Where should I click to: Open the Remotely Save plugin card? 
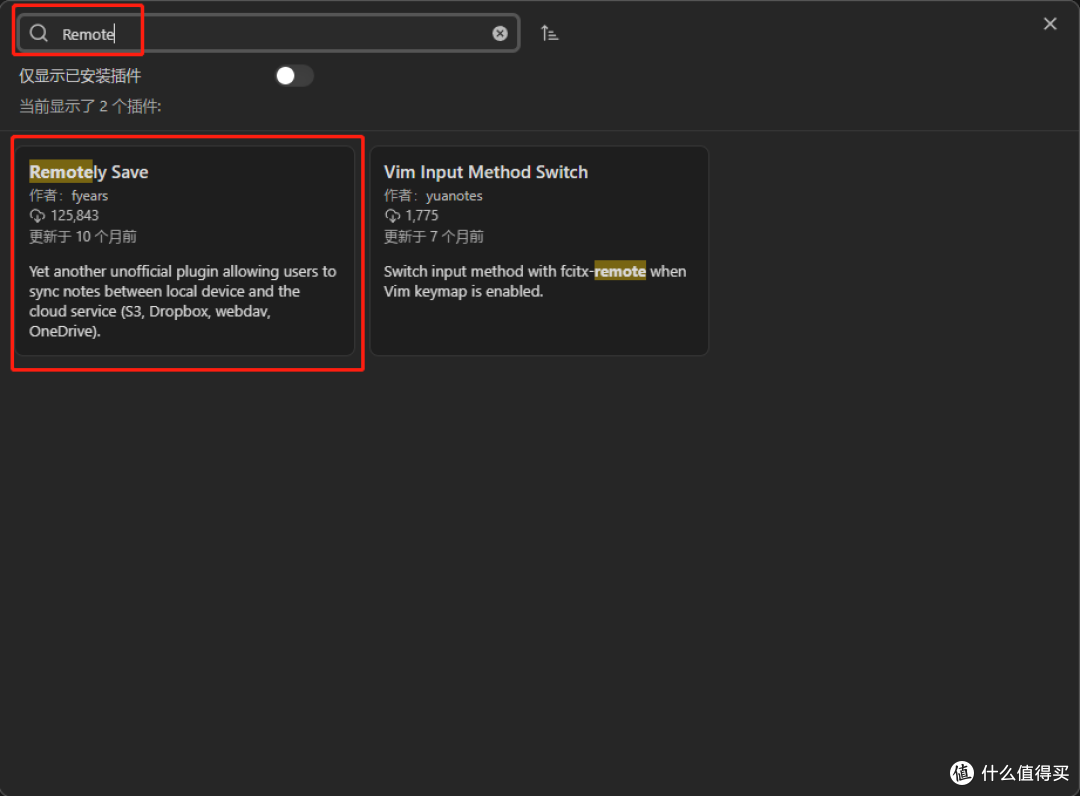(x=184, y=250)
